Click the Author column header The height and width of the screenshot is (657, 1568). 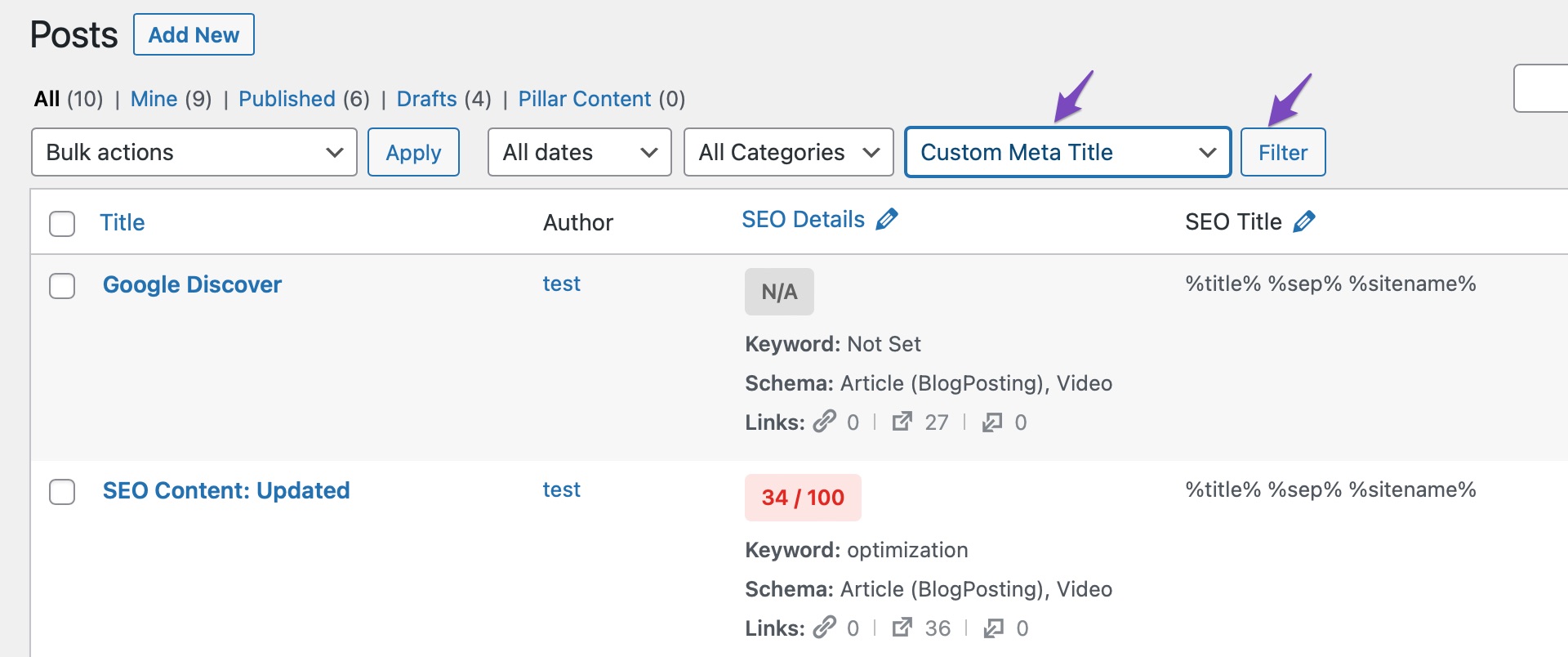point(578,222)
